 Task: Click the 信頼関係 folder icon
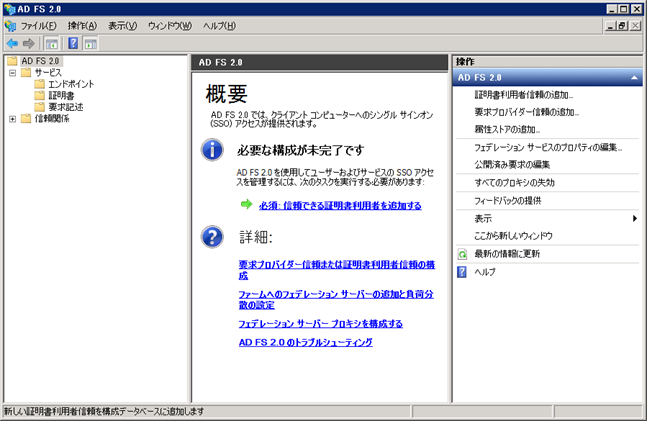(x=26, y=119)
